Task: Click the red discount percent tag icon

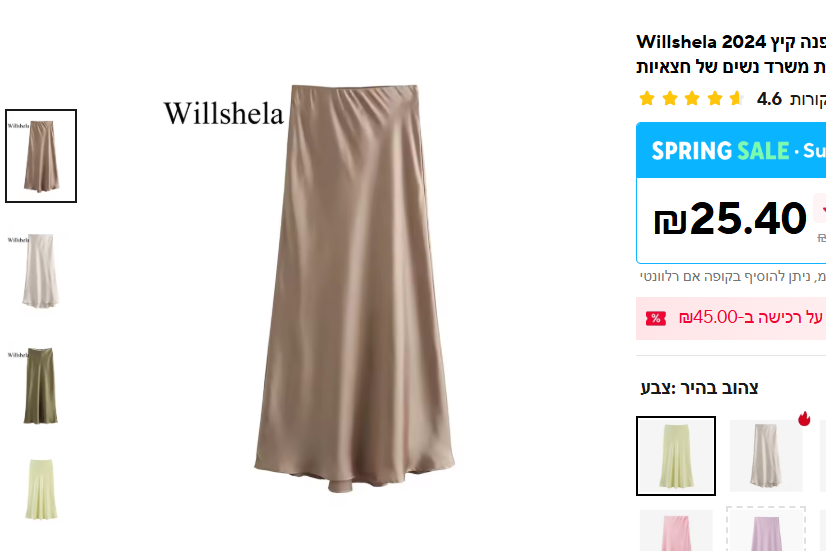Action: tap(656, 318)
